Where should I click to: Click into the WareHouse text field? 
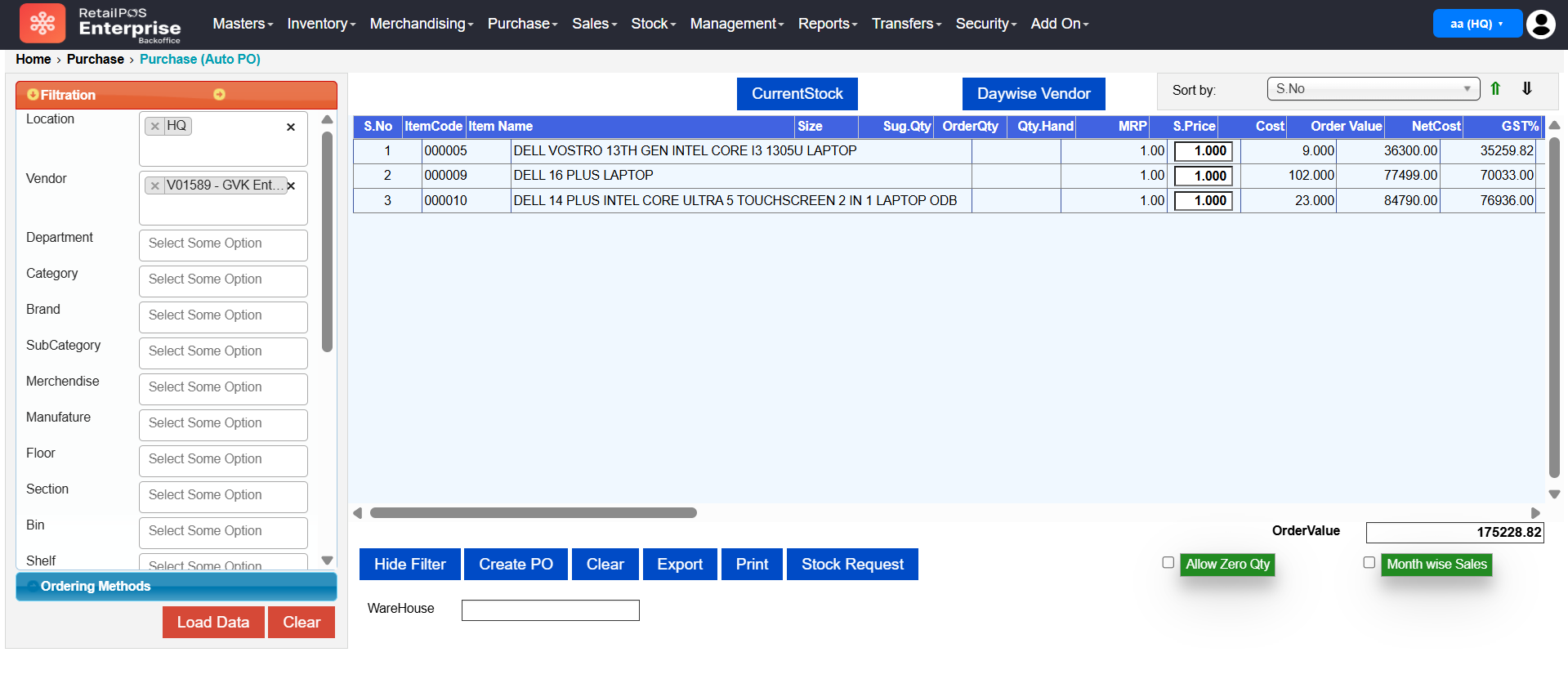[550, 610]
